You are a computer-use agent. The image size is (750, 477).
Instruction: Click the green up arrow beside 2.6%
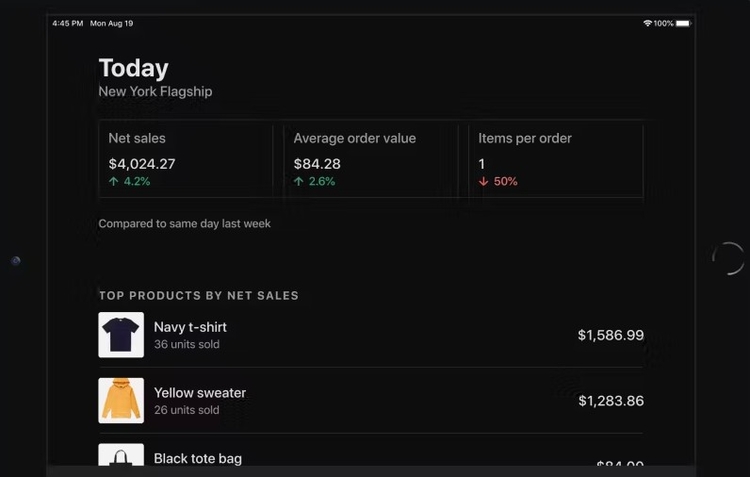299,182
